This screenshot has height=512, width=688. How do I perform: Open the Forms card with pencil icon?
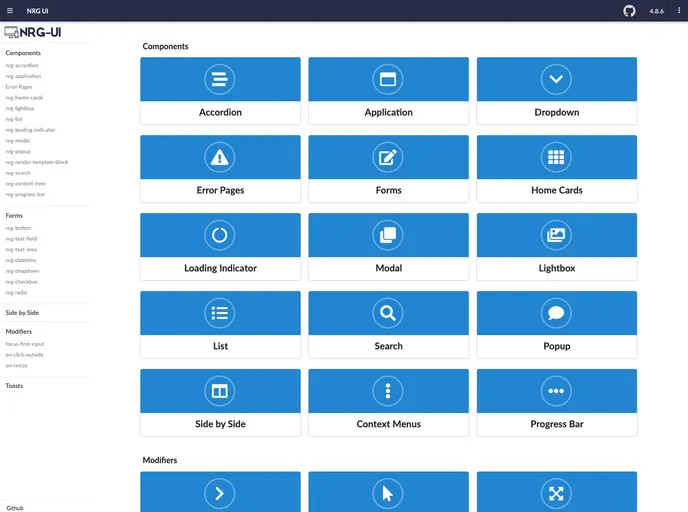click(388, 168)
